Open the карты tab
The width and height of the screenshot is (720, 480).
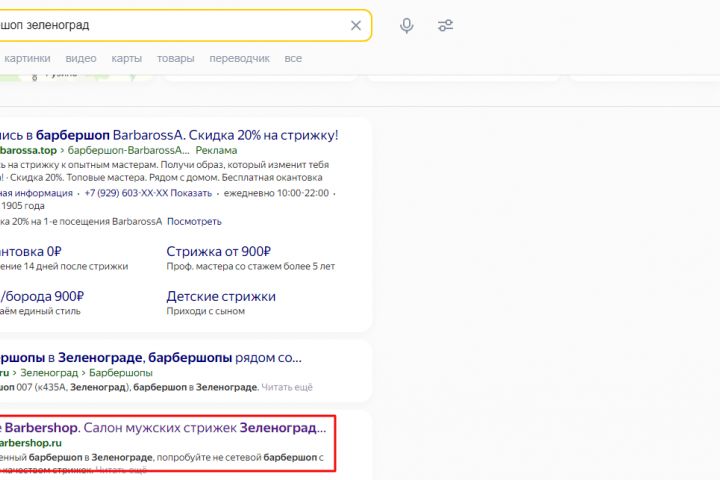(x=126, y=59)
